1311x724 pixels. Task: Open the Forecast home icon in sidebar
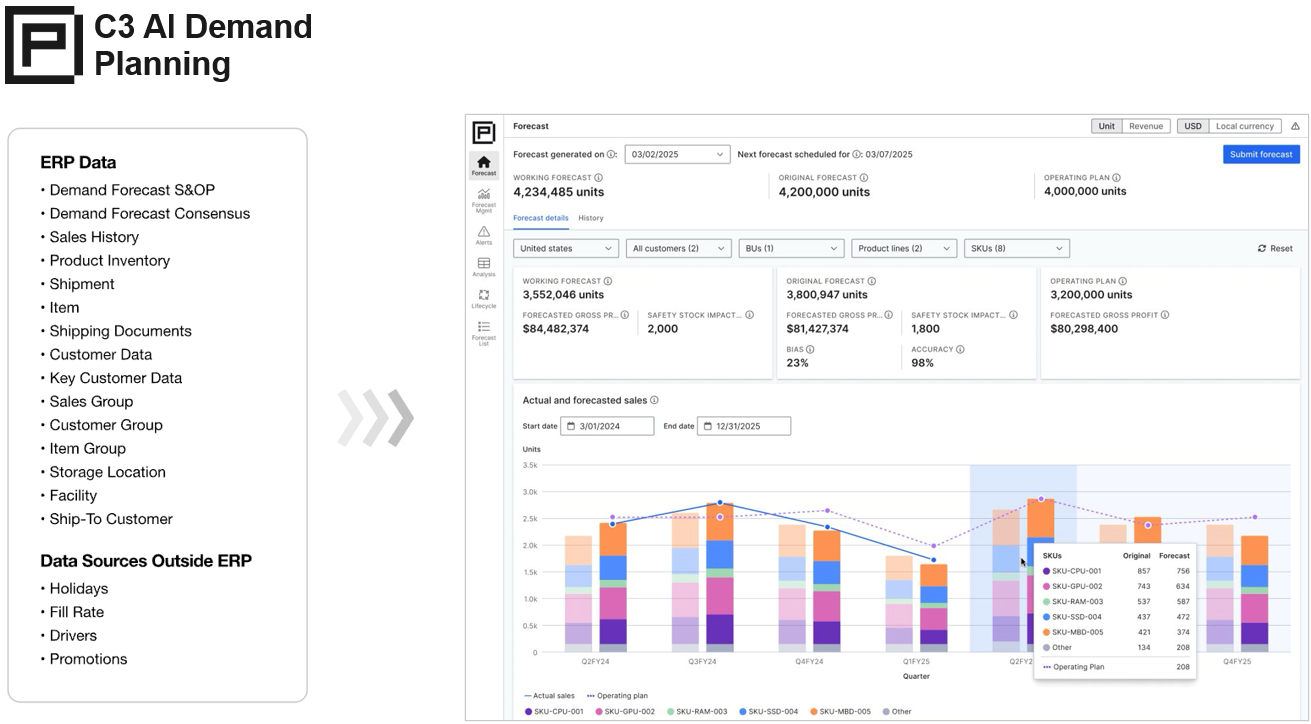click(484, 165)
